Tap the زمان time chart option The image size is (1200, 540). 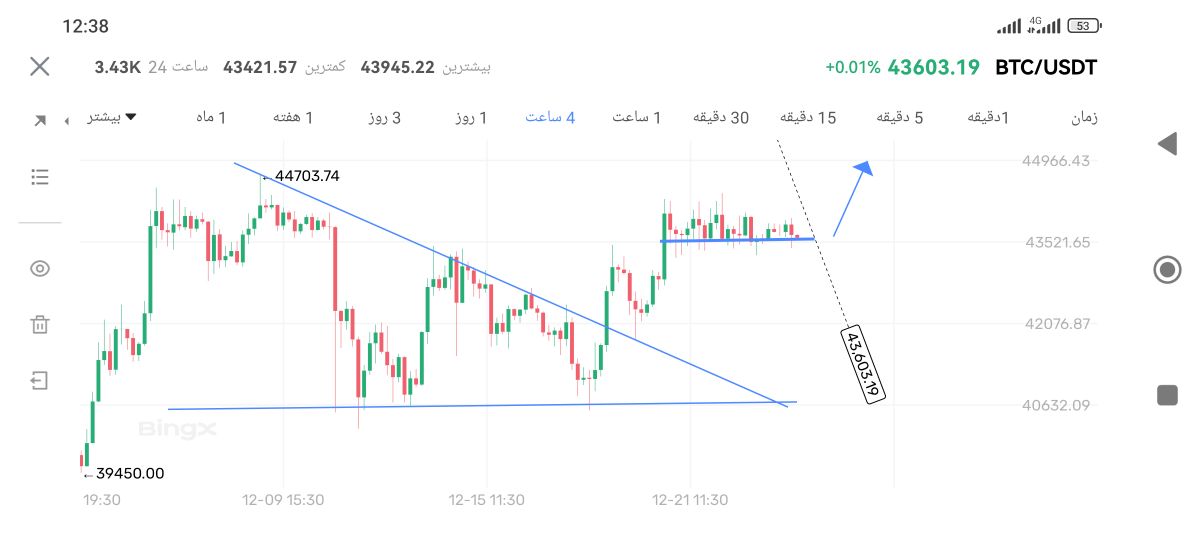click(x=1084, y=118)
